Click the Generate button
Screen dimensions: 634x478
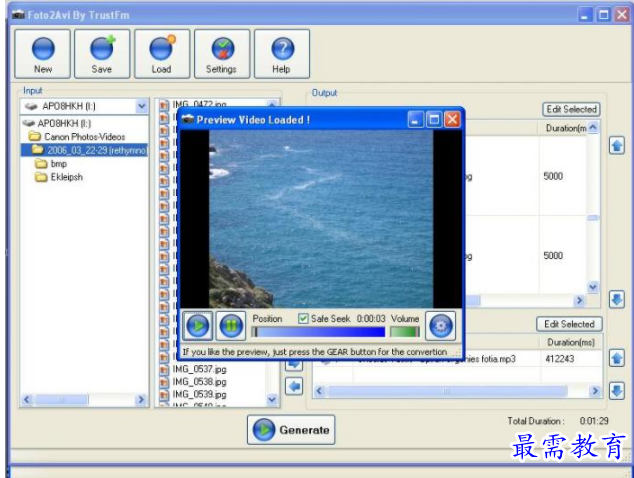(291, 429)
